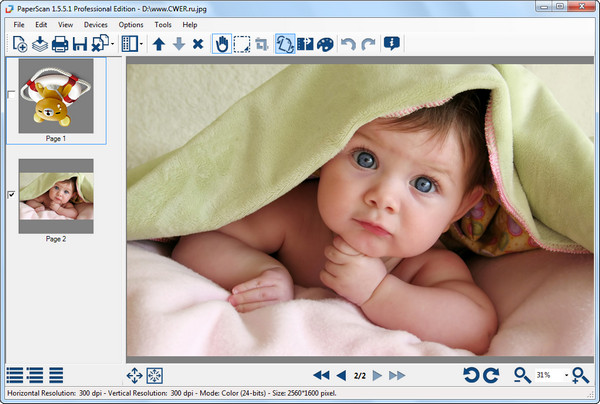Select the dashed rectangle selection tool
This screenshot has height=404, width=600.
pos(242,44)
